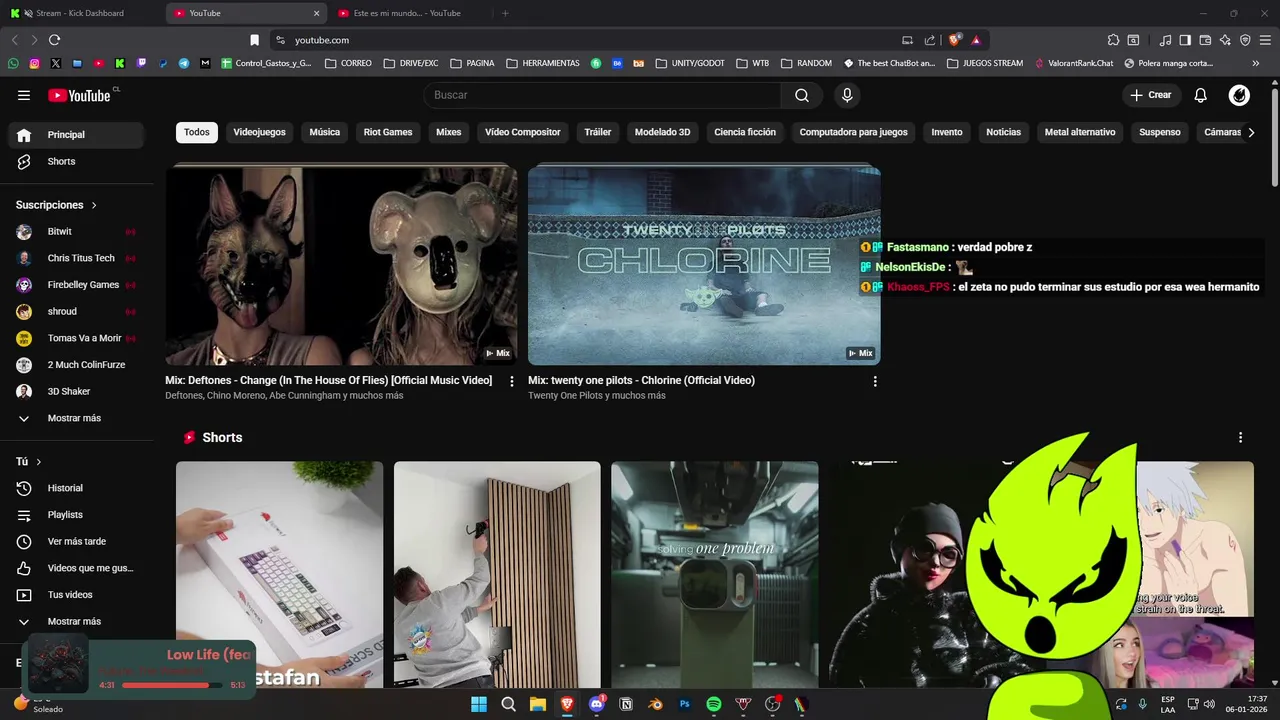Select the Ciencia ficción filter chip
The width and height of the screenshot is (1280, 720).
[745, 132]
